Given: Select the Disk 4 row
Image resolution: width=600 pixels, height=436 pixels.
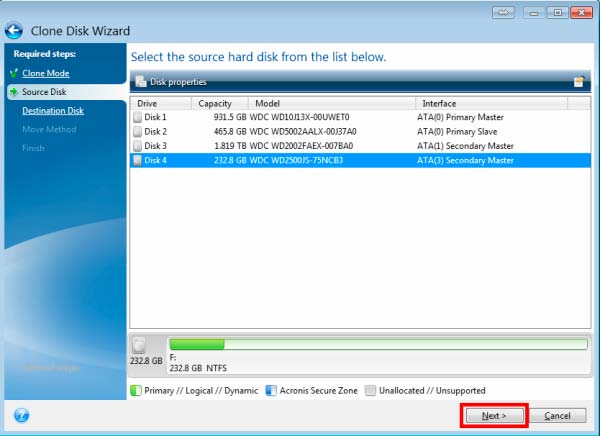Looking at the screenshot, I should (x=360, y=160).
